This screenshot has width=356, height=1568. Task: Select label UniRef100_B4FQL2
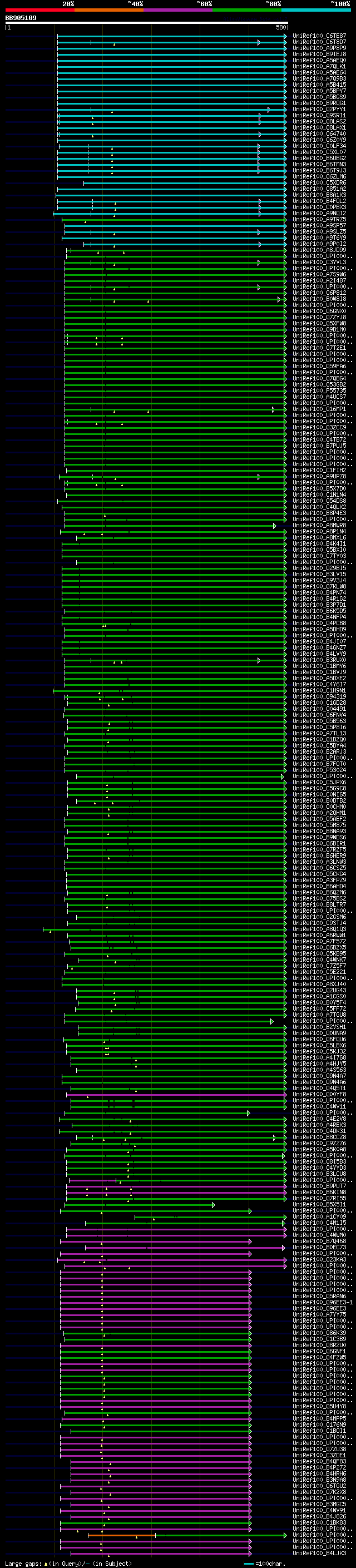click(319, 201)
